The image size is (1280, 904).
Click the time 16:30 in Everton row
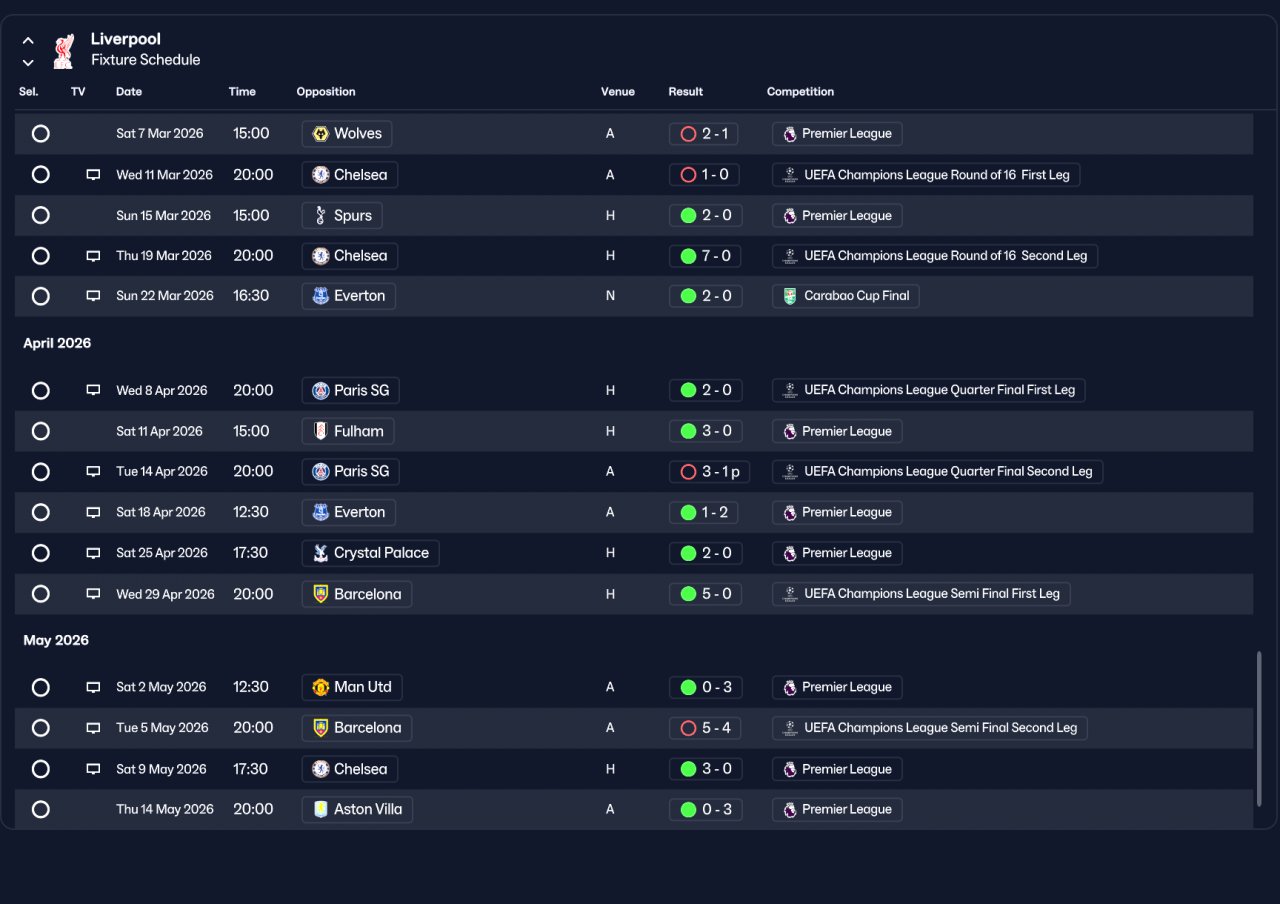pyautogui.click(x=252, y=296)
